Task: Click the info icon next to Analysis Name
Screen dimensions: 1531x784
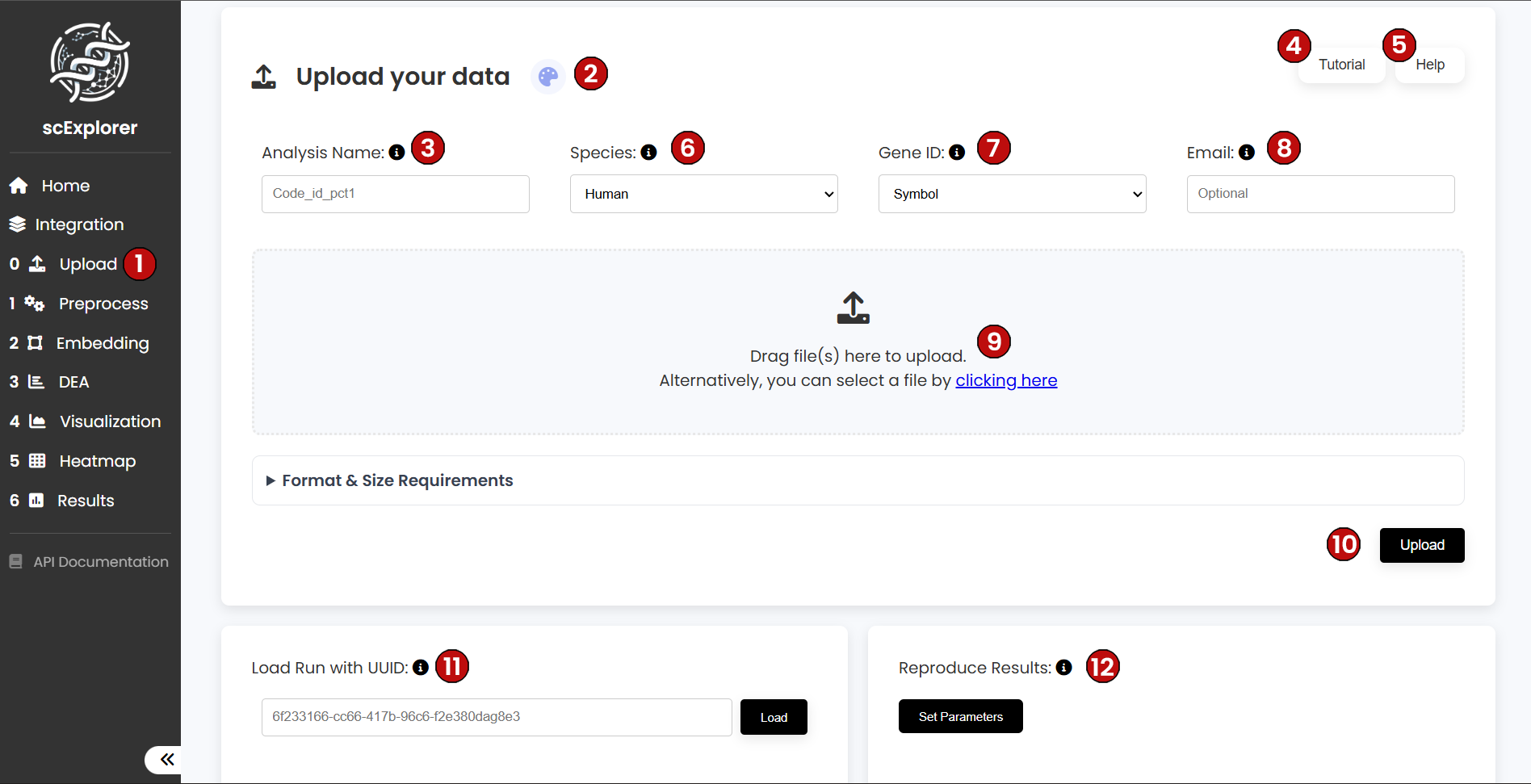Action: (x=396, y=152)
